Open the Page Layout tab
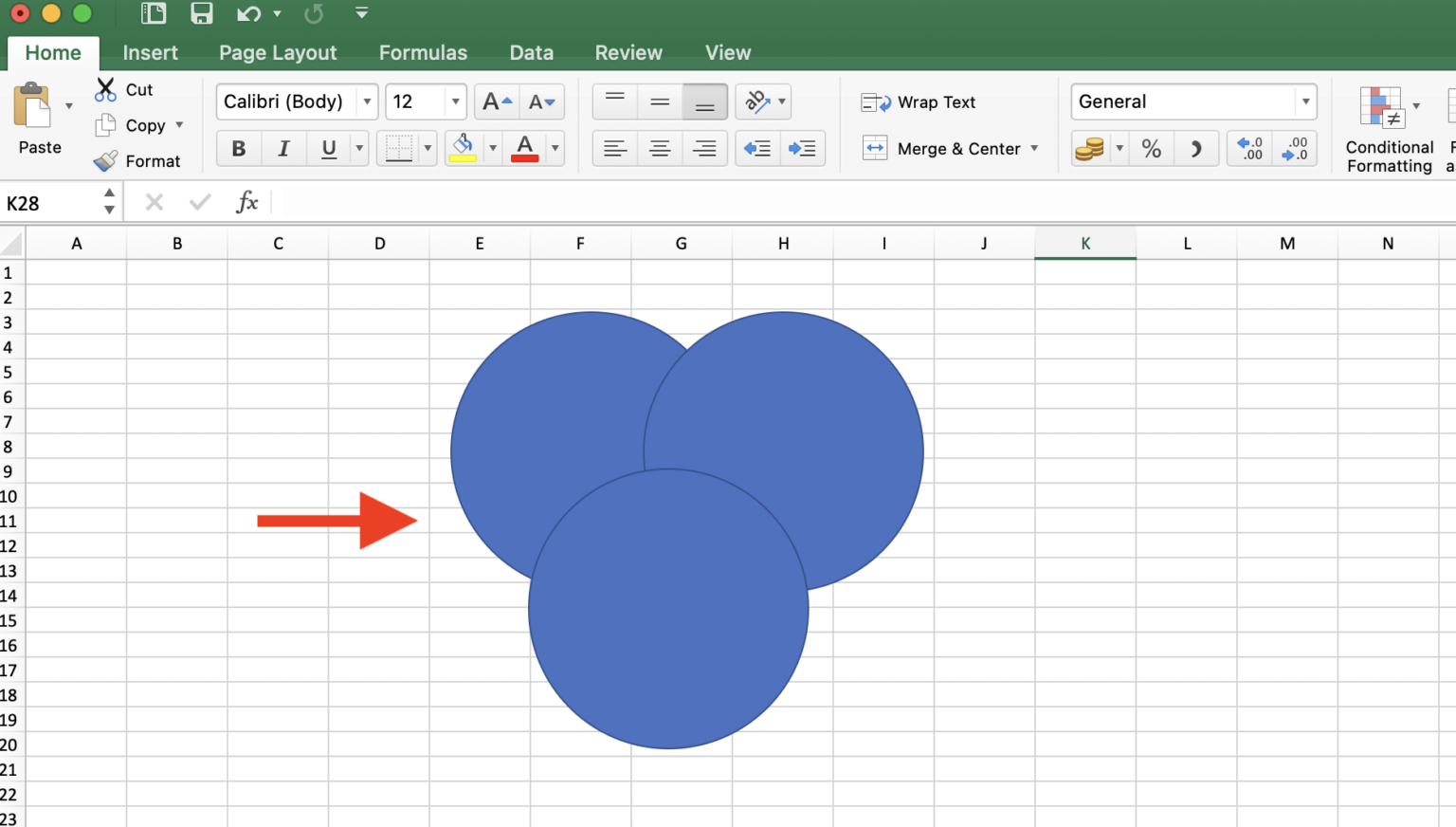 coord(278,52)
